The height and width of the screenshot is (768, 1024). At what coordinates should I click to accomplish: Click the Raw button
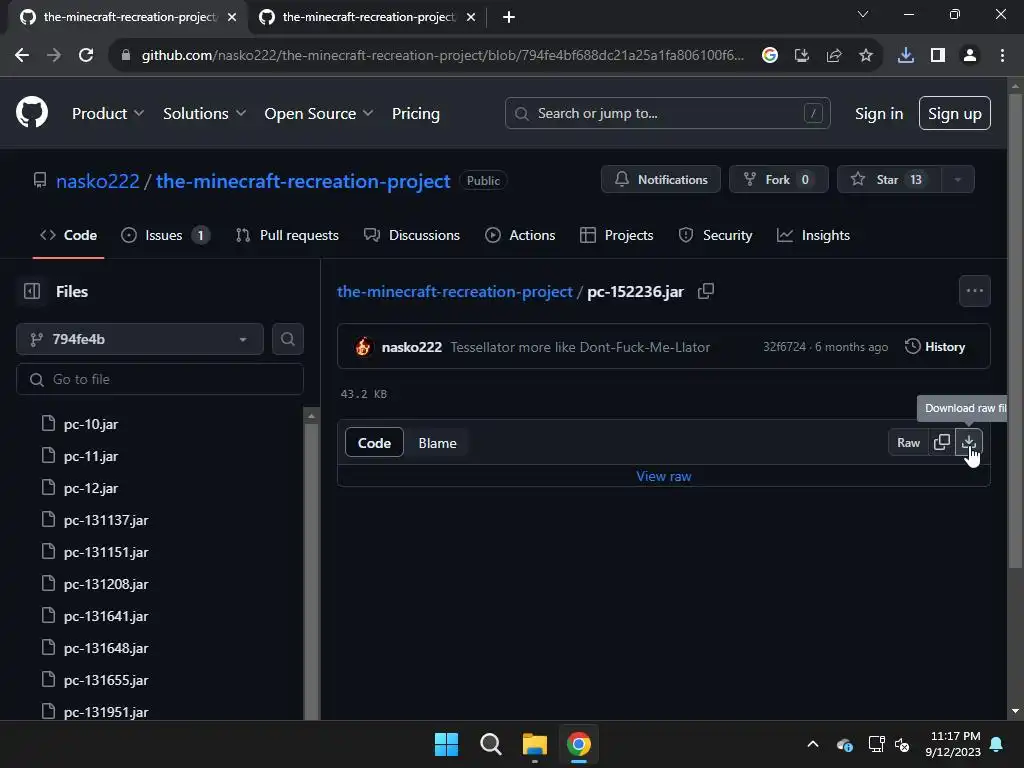908,443
